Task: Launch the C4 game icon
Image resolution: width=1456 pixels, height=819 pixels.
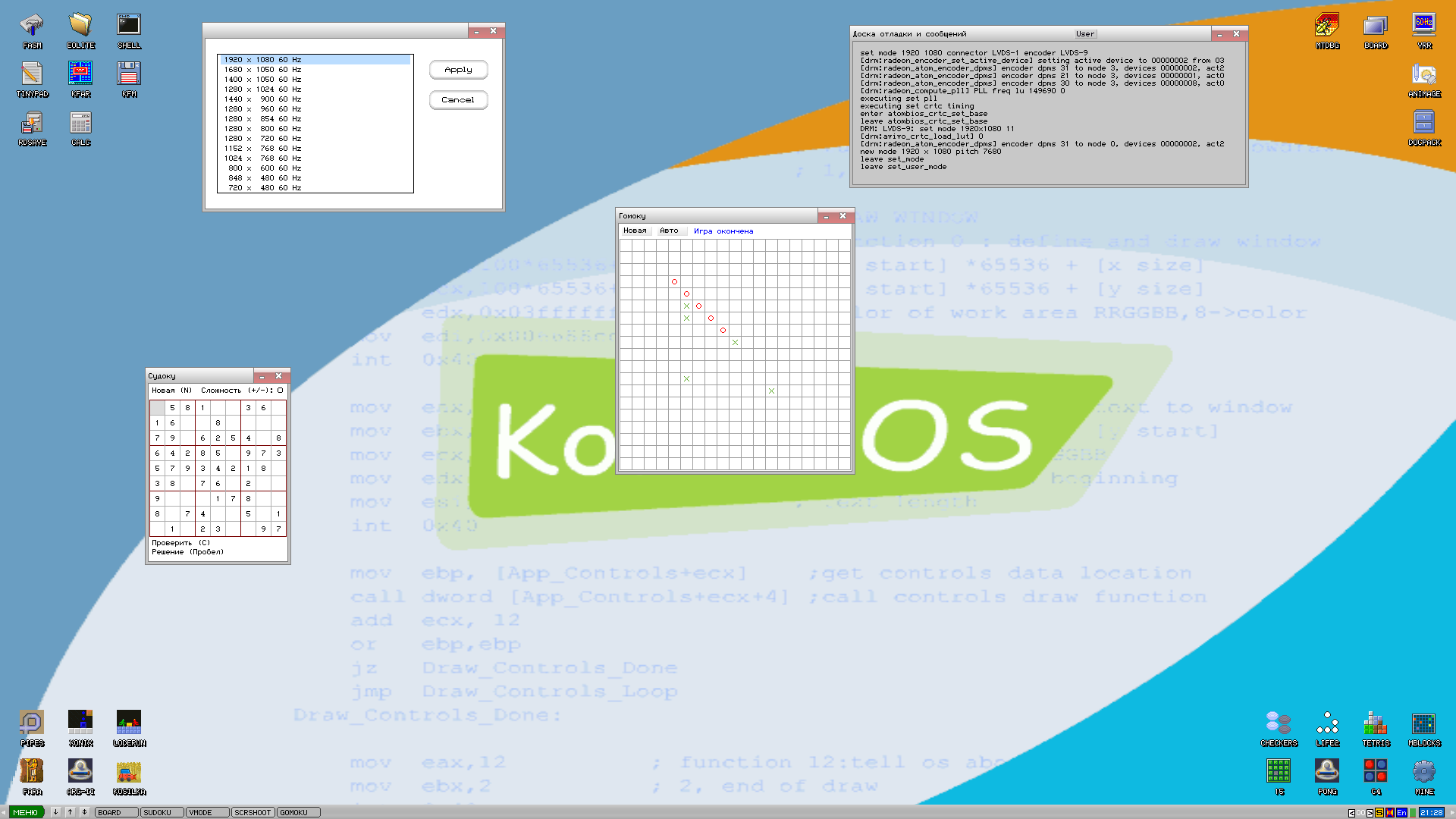Action: (1376, 777)
